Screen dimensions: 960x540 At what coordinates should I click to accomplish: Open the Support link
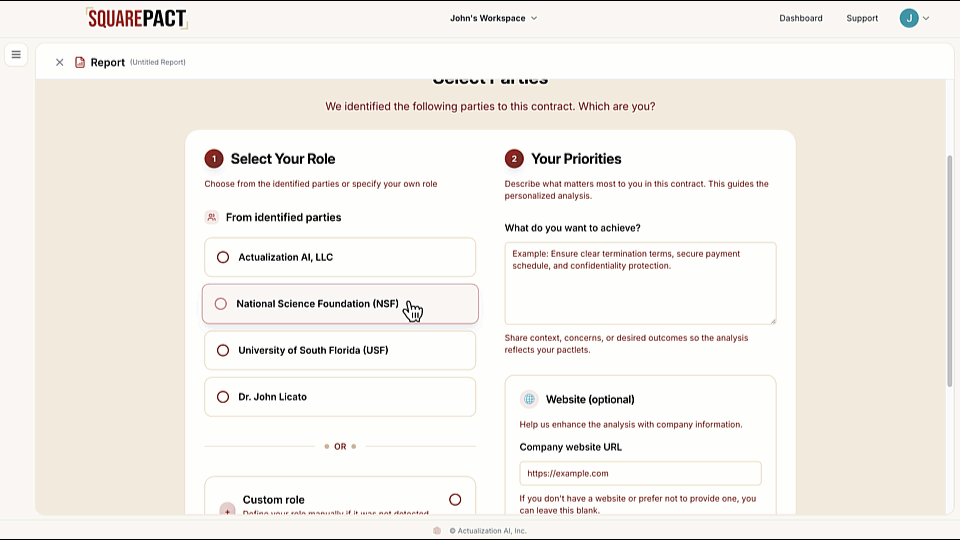click(x=861, y=18)
